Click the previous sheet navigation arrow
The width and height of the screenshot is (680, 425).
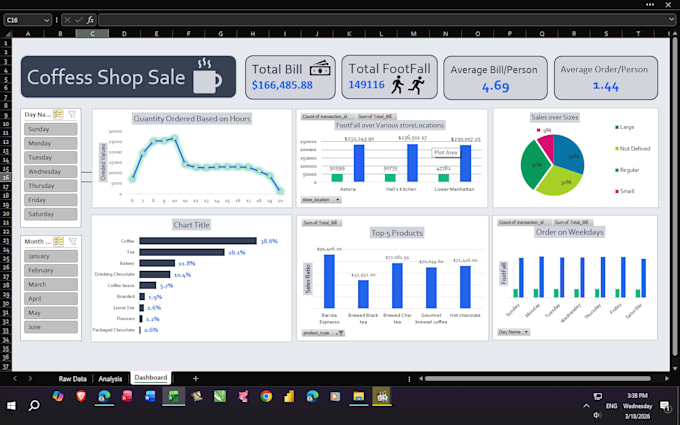(15, 379)
